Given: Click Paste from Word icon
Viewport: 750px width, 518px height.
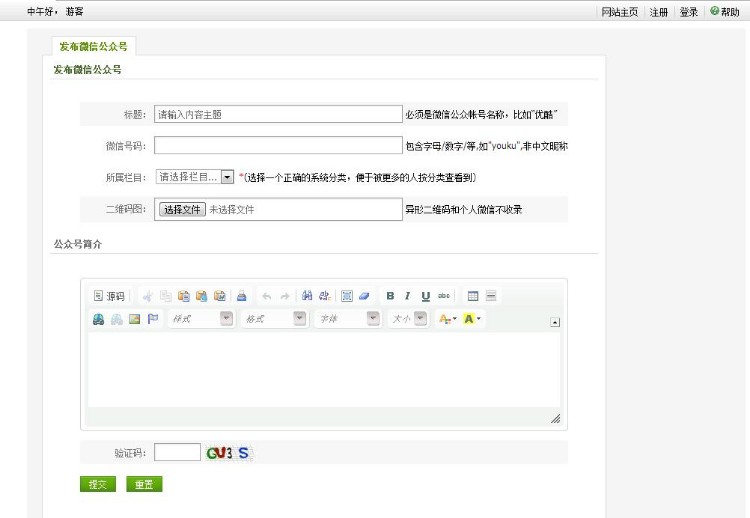Looking at the screenshot, I should pyautogui.click(x=220, y=296).
